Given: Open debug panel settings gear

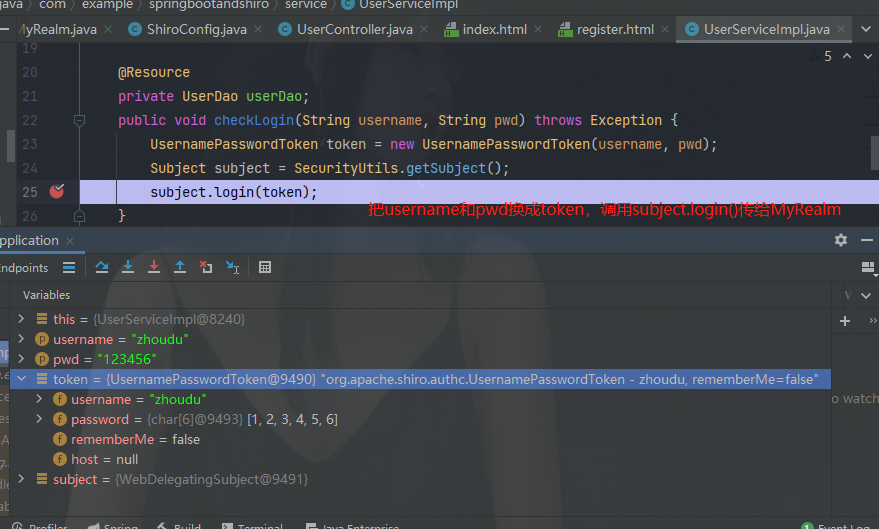Looking at the screenshot, I should (841, 240).
